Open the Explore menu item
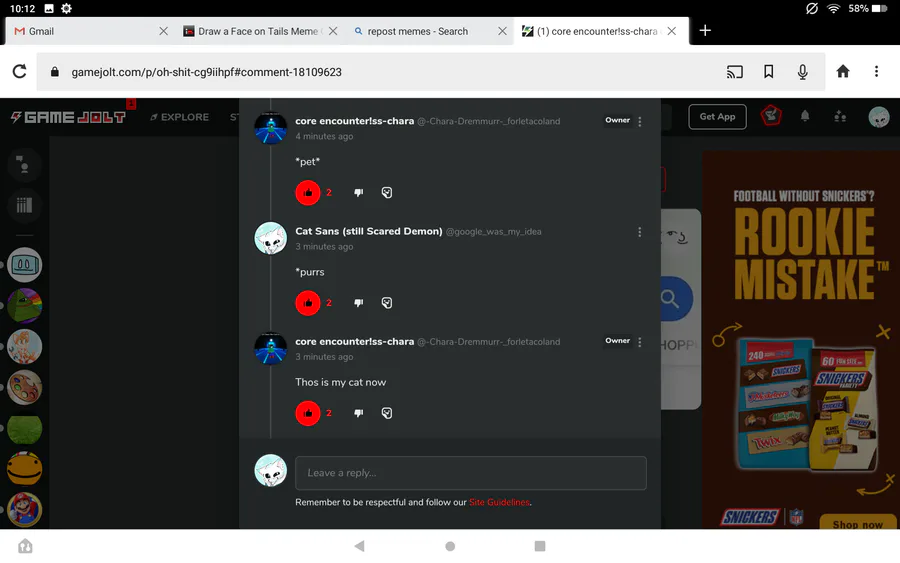900x563 pixels. click(x=180, y=117)
